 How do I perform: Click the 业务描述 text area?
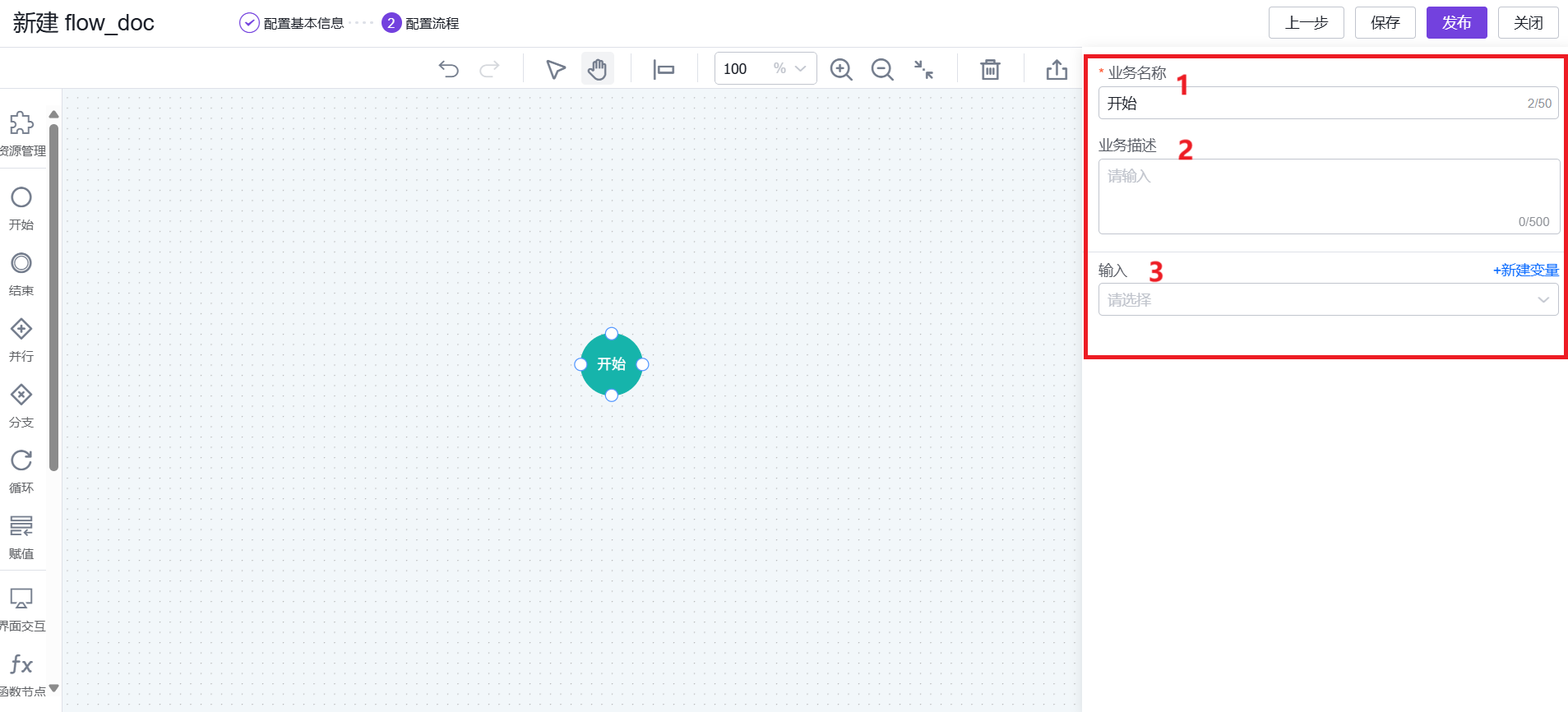tap(1328, 196)
